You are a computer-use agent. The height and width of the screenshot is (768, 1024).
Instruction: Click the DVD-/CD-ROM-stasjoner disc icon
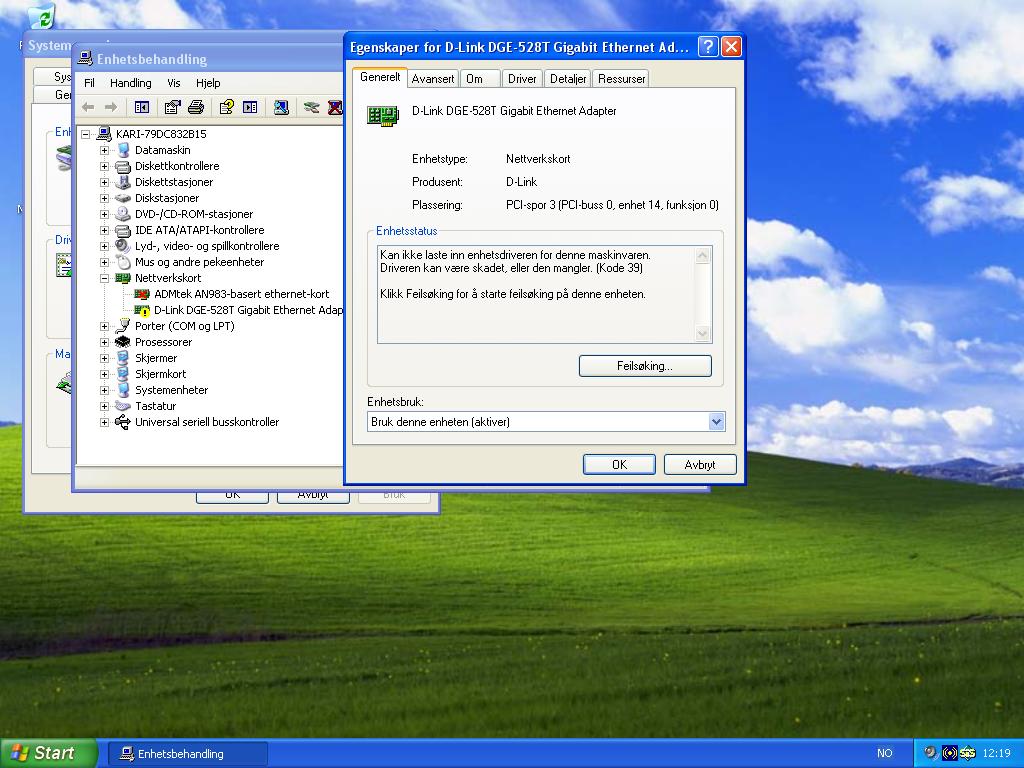pos(123,214)
